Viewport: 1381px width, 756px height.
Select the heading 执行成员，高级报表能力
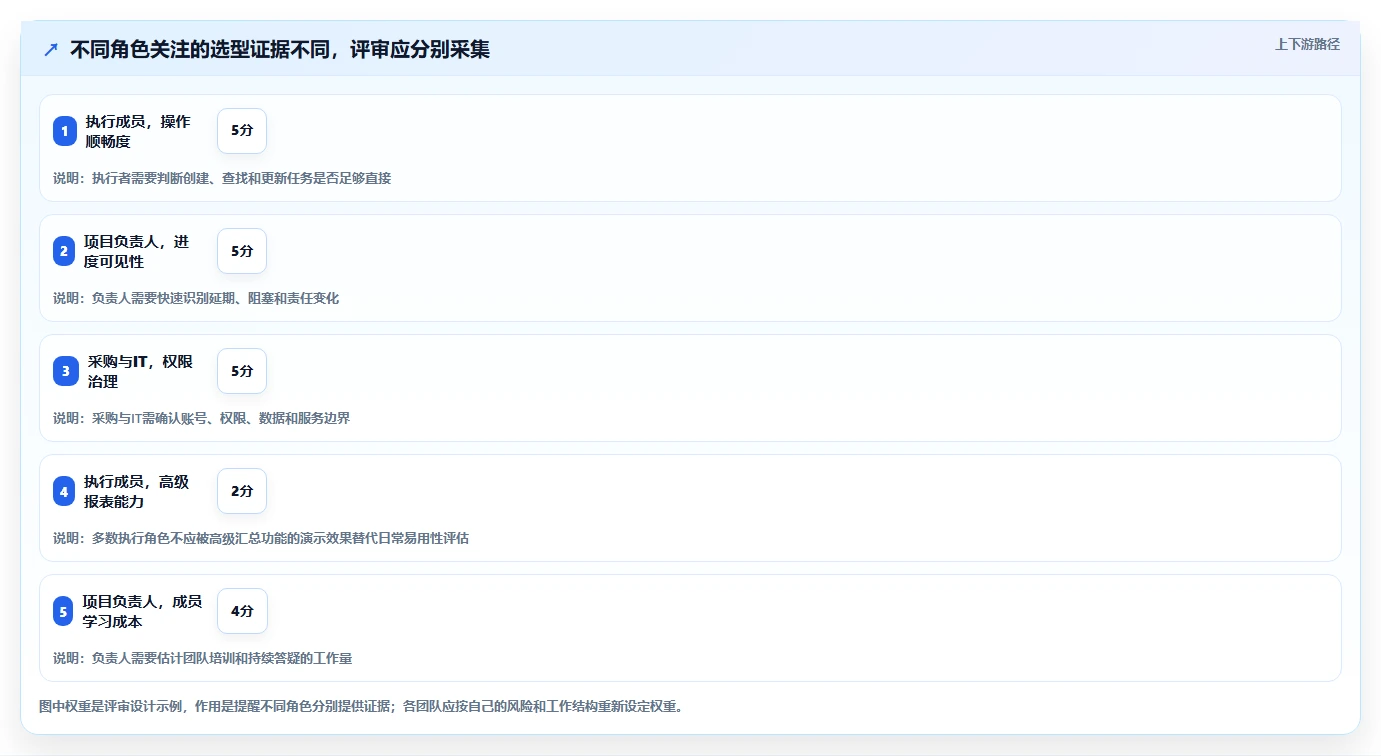click(136, 491)
